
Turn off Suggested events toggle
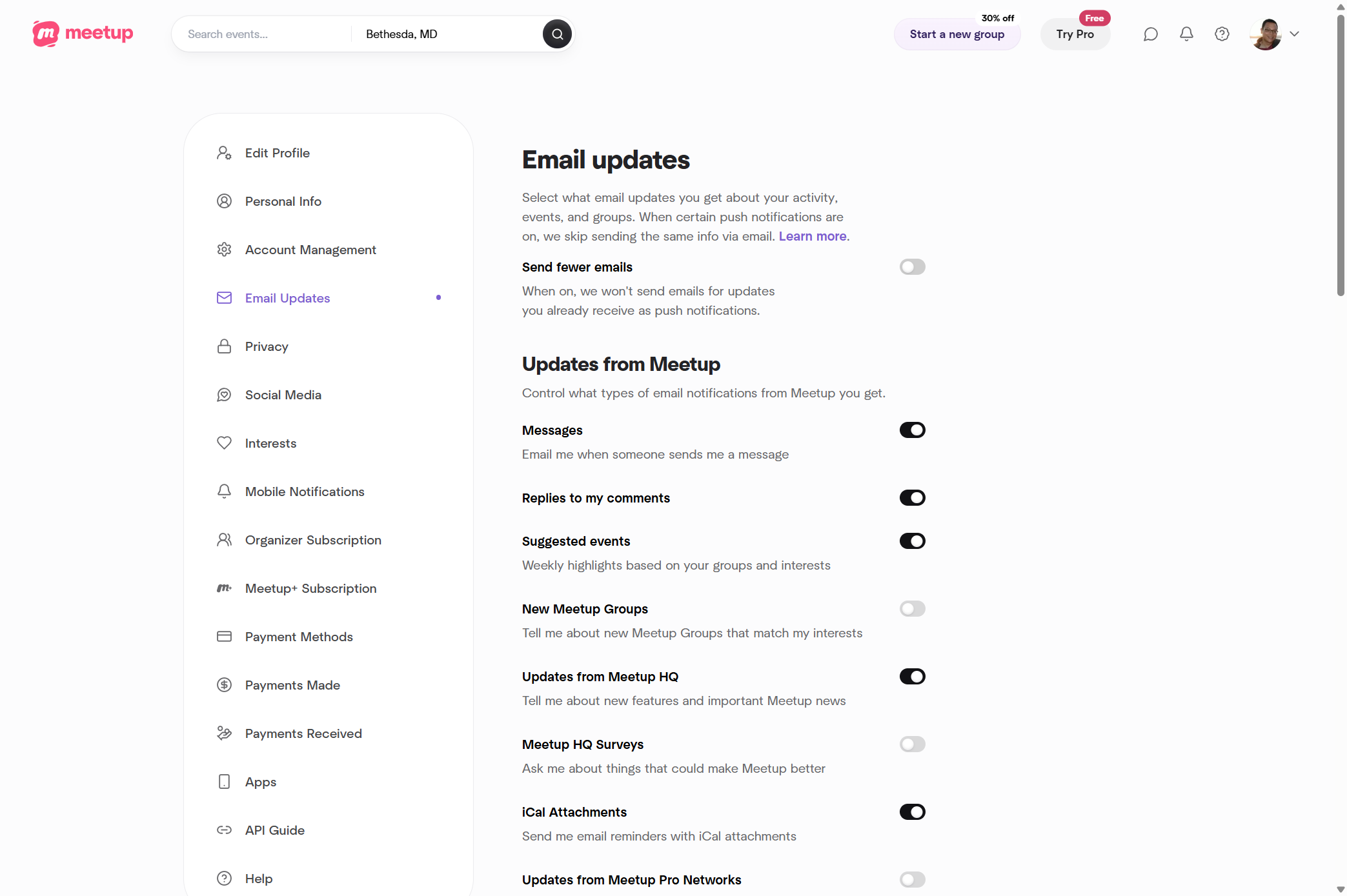(x=912, y=541)
